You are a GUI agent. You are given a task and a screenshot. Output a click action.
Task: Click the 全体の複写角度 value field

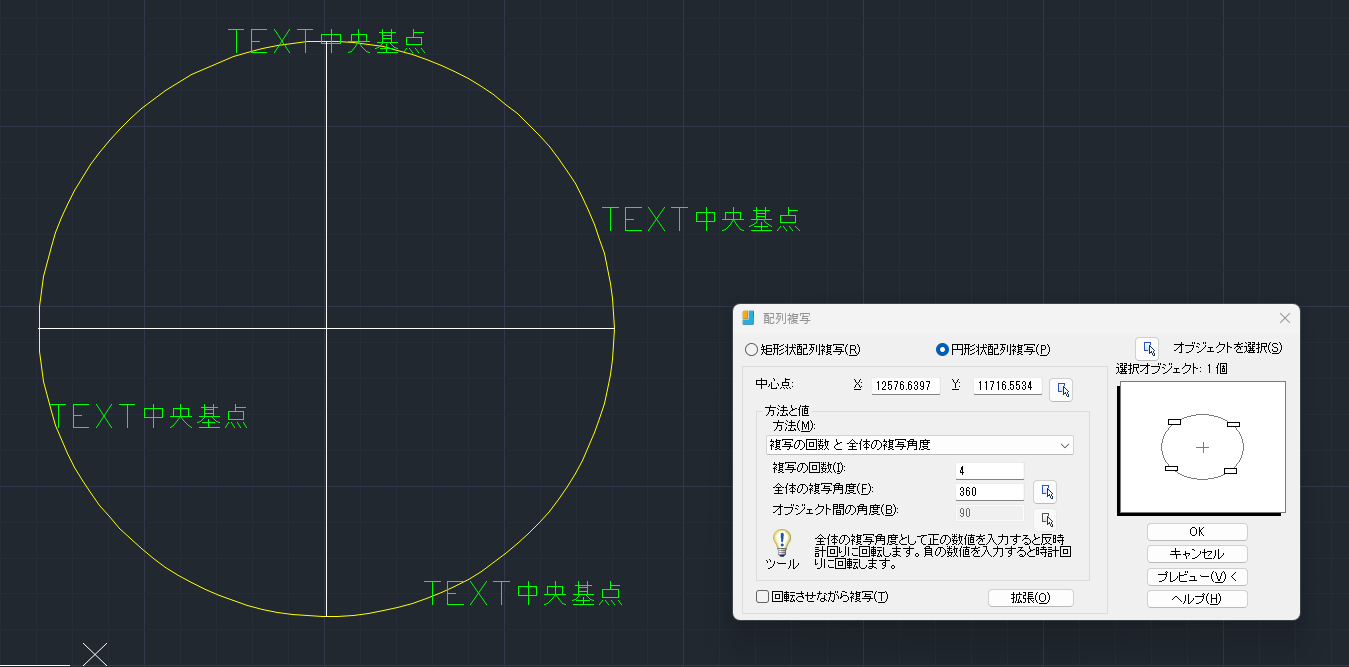point(989,491)
